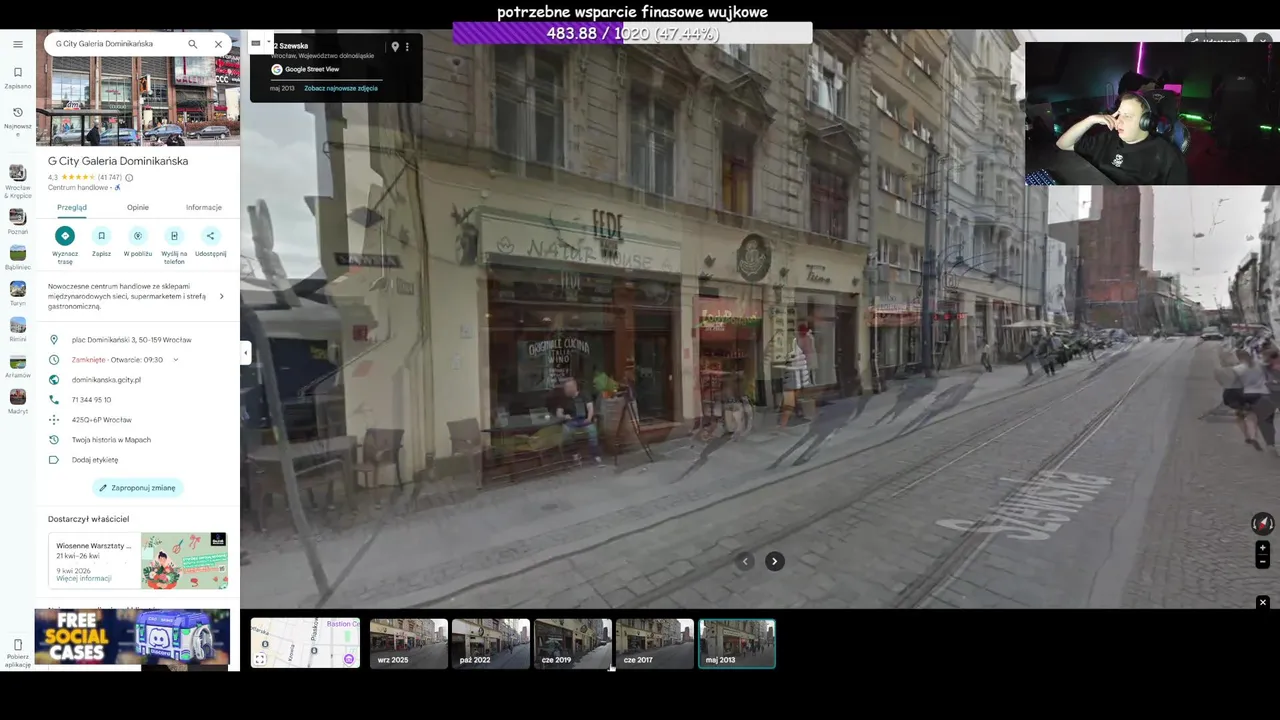This screenshot has height=720, width=1280.
Task: Open the gallery header photo
Action: (138, 101)
